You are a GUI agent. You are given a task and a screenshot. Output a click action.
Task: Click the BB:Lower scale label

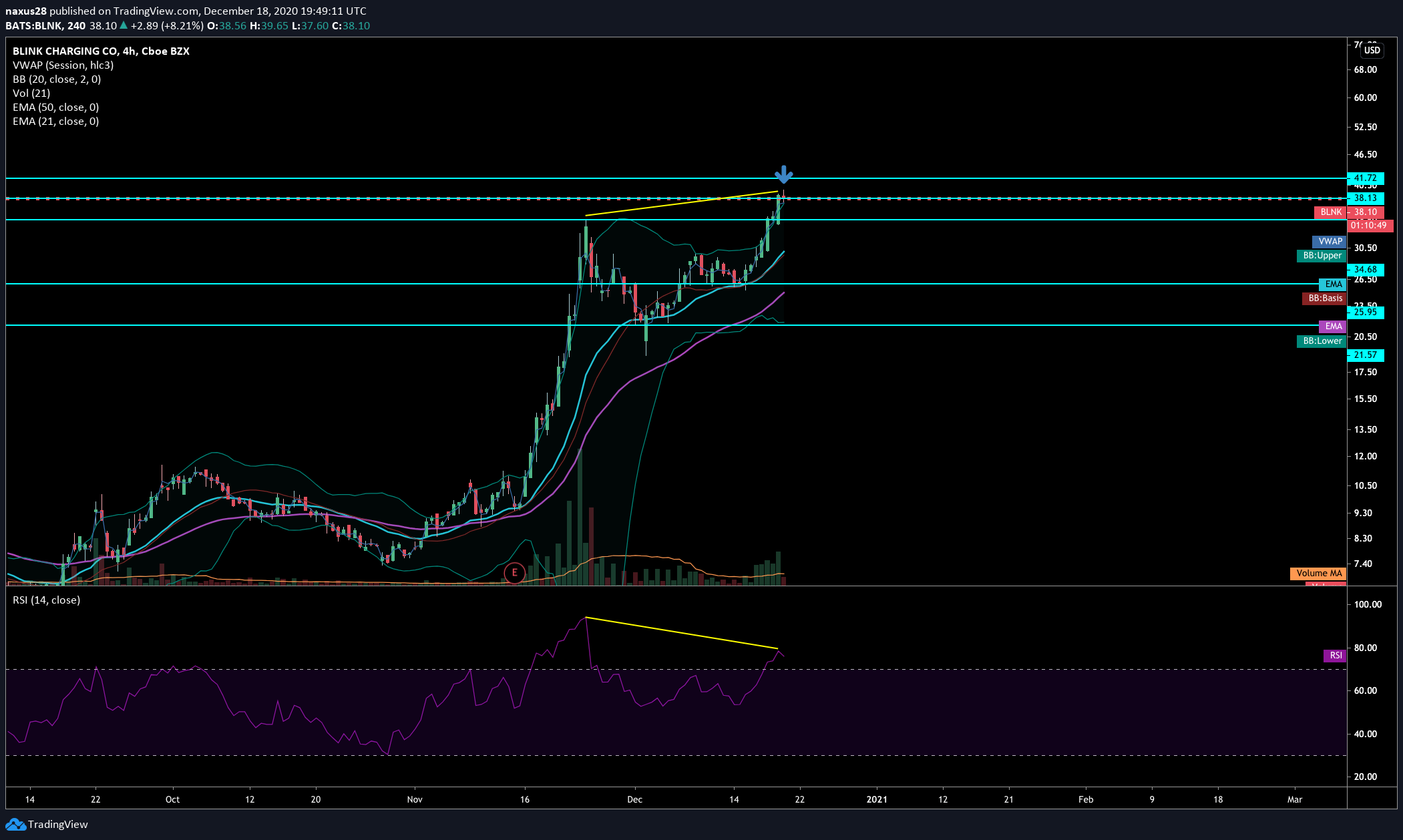coord(1322,341)
